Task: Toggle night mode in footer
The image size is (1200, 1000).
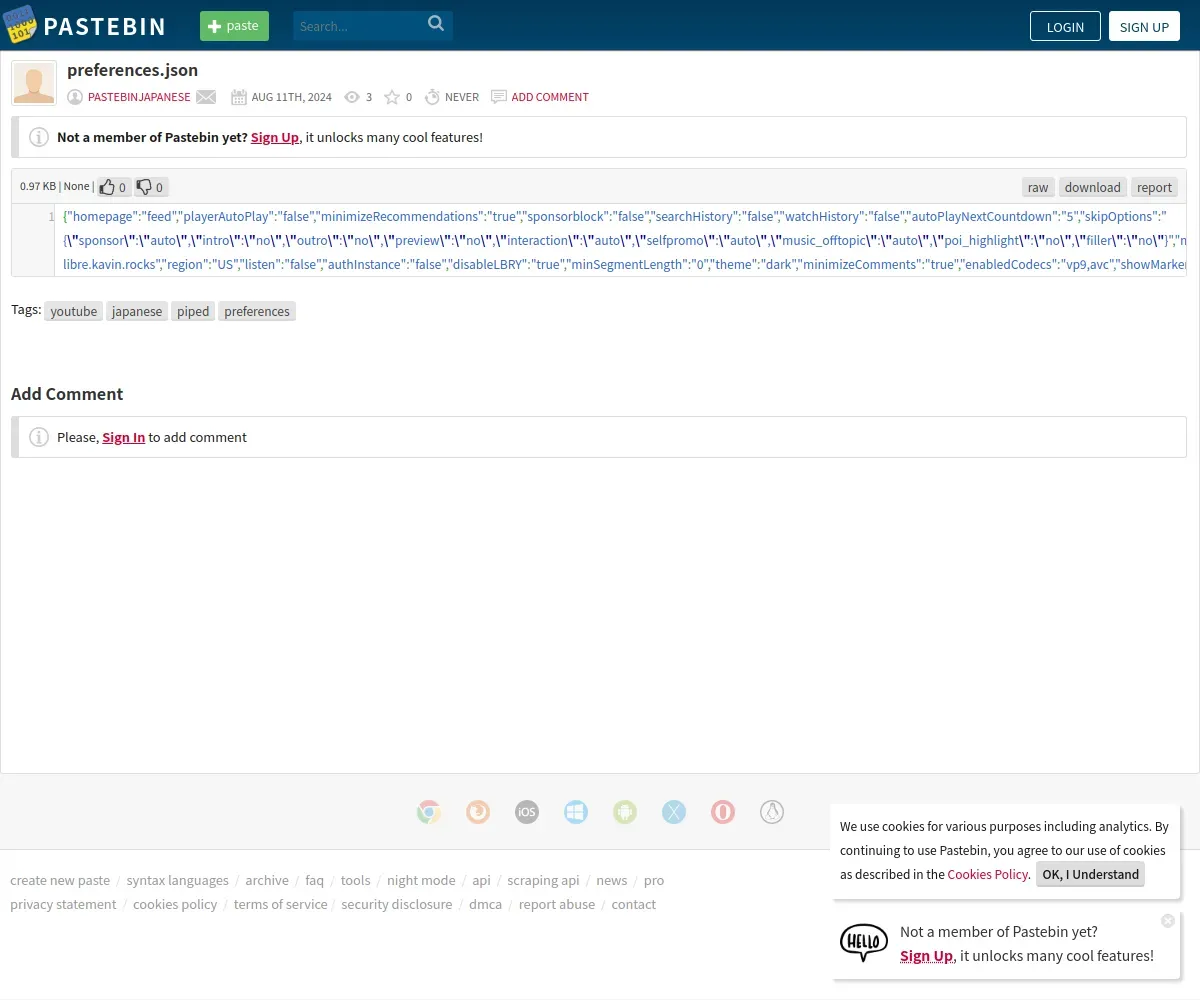Action: (421, 880)
